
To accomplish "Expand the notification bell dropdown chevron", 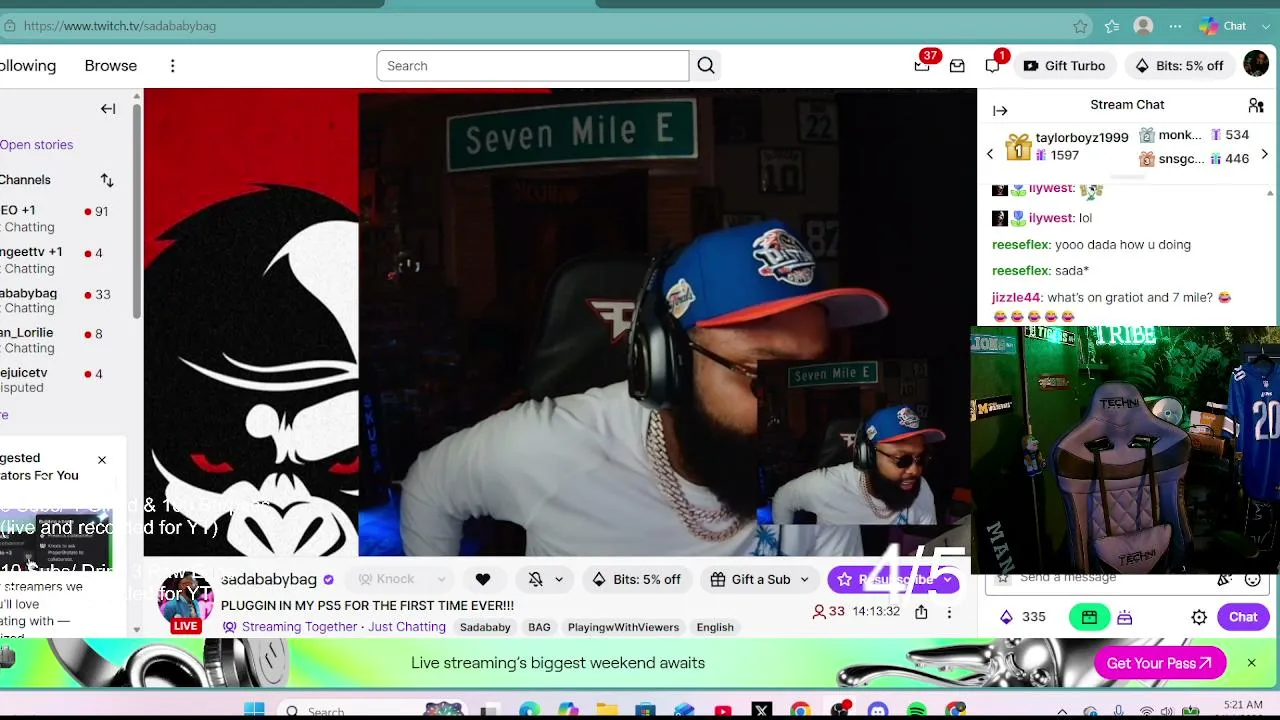I will click(x=559, y=579).
